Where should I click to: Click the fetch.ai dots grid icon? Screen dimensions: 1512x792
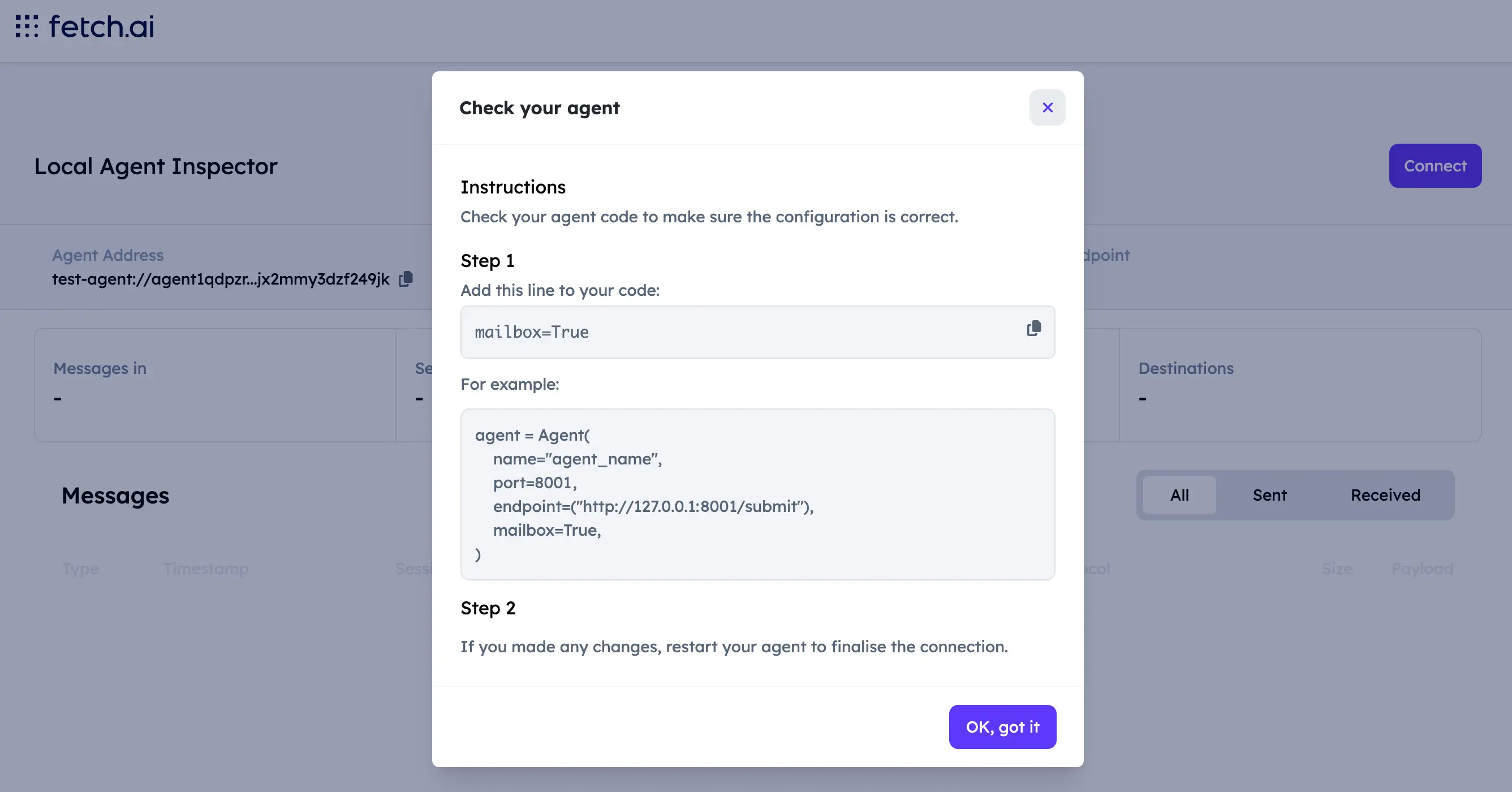pyautogui.click(x=26, y=26)
